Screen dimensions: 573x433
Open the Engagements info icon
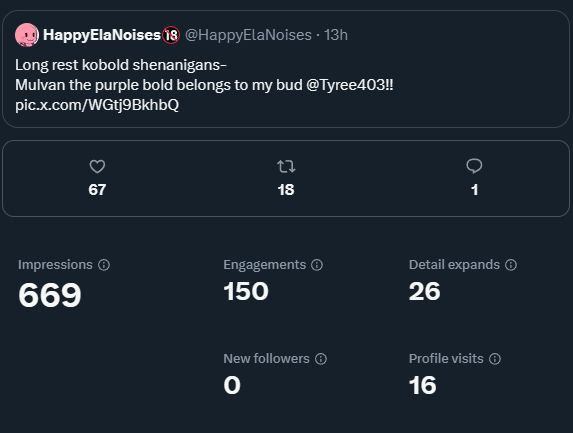tap(317, 265)
